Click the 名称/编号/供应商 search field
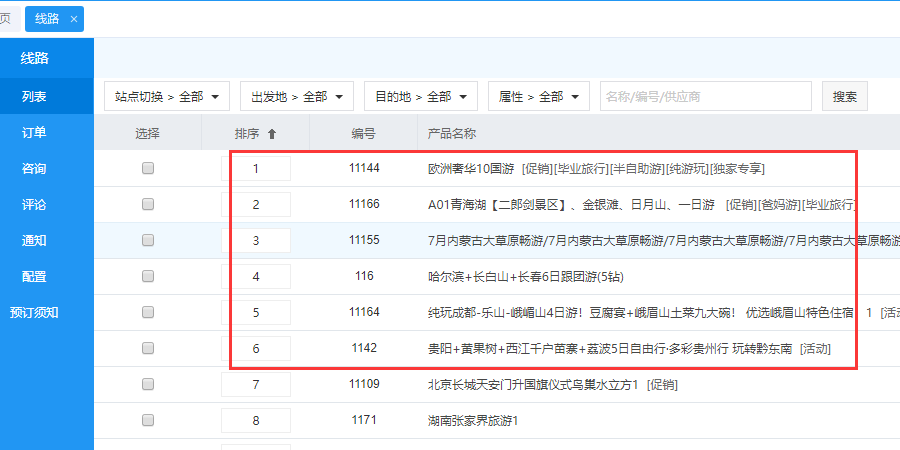The height and width of the screenshot is (450, 900). pyautogui.click(x=705, y=97)
